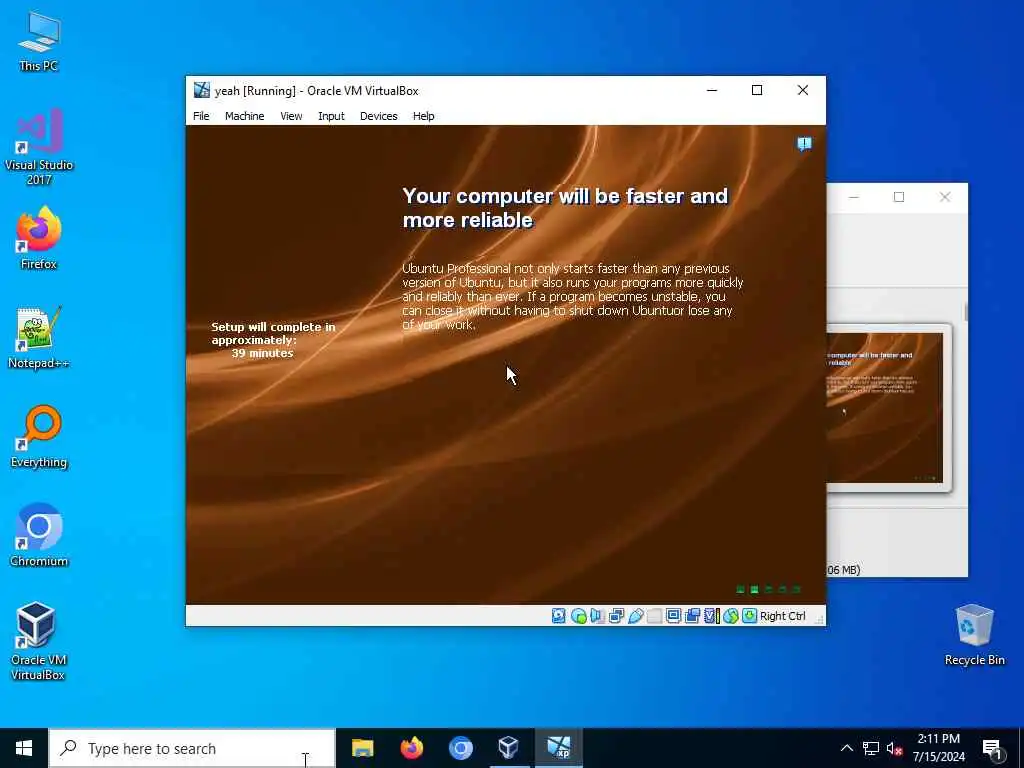Open File Explorer from the taskbar
This screenshot has height=768, width=1024.
click(x=362, y=748)
